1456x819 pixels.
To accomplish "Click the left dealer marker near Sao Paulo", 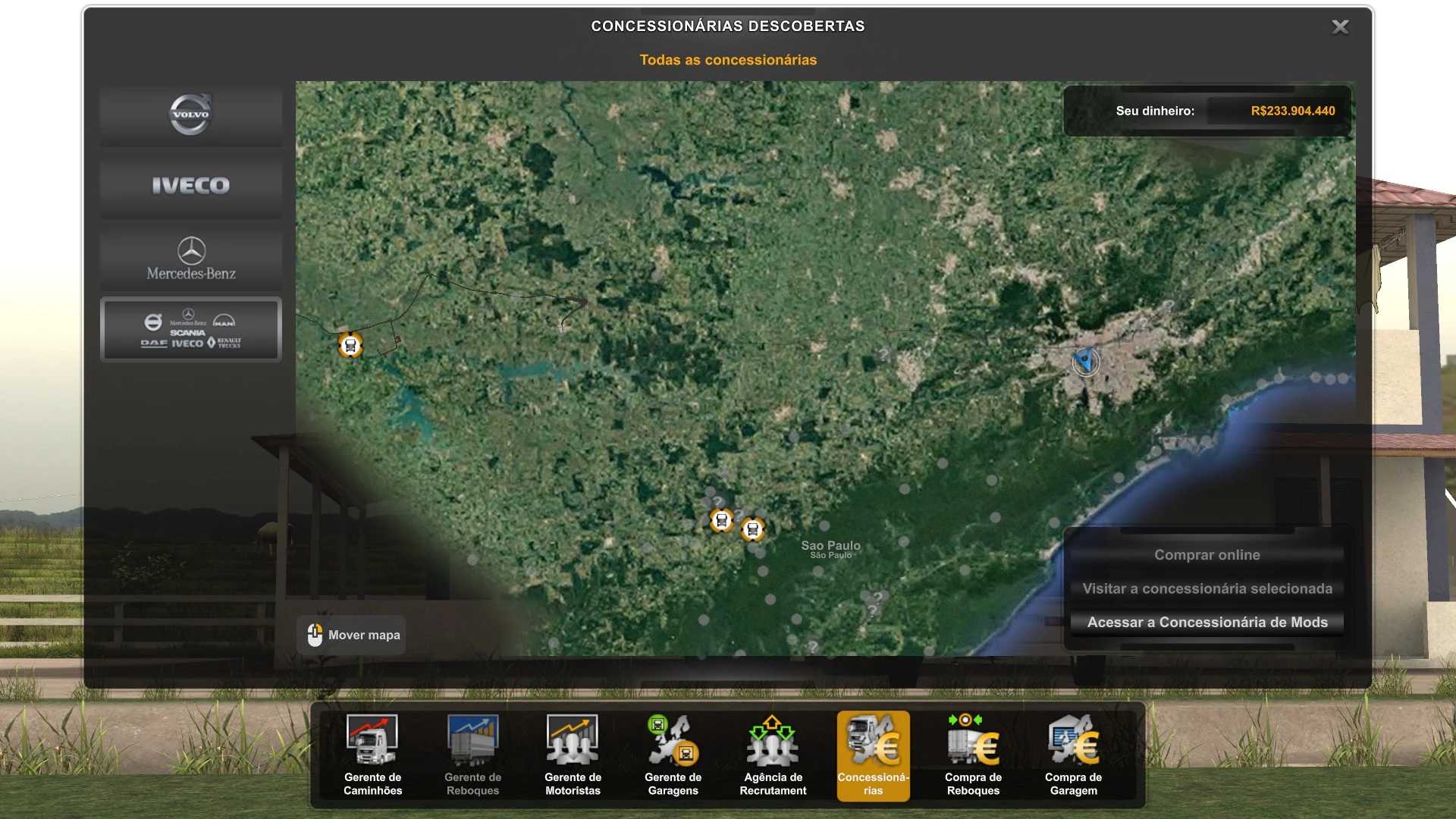I will coord(721,520).
